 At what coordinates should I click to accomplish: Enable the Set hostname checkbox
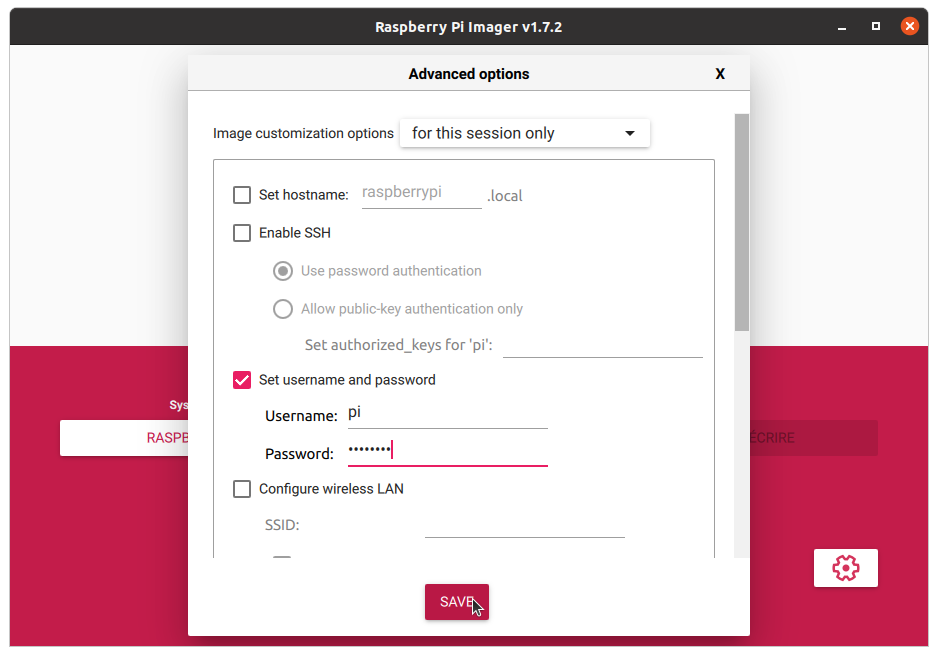point(242,195)
